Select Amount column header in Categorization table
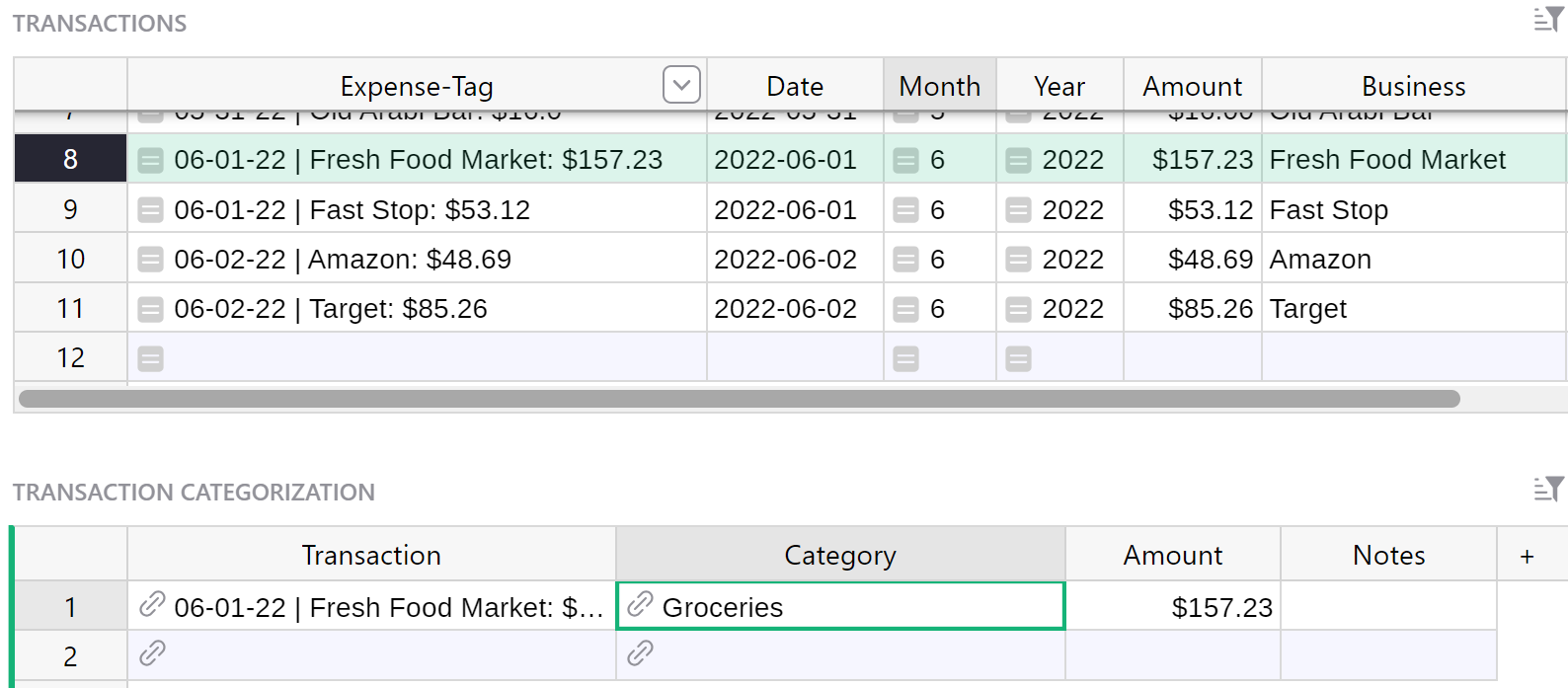 coord(1173,555)
